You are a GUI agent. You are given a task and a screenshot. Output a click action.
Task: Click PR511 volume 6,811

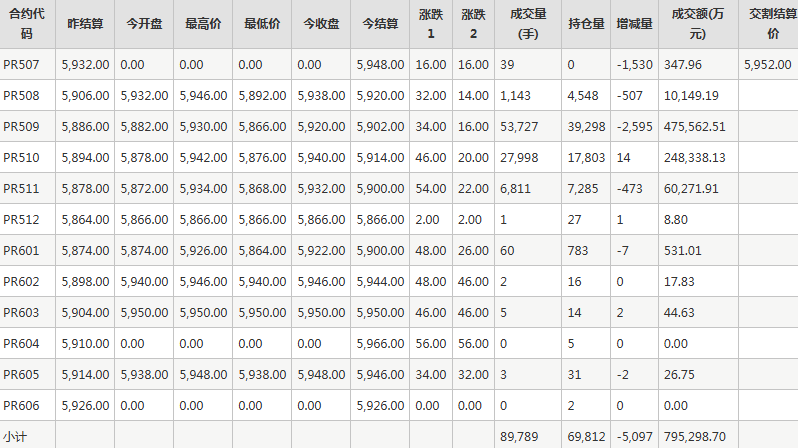click(x=516, y=189)
